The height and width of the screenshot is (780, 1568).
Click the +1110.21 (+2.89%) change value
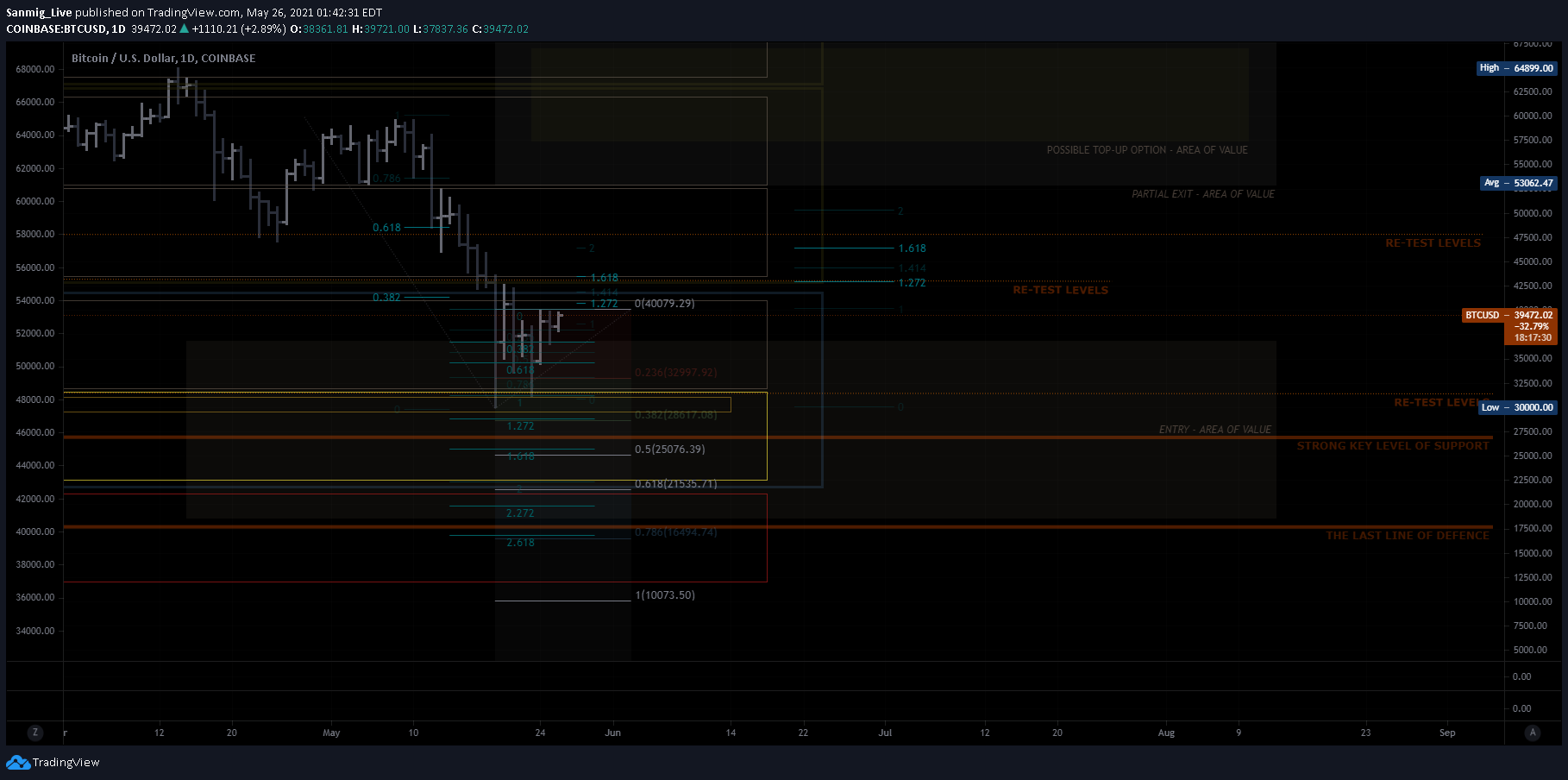238,29
